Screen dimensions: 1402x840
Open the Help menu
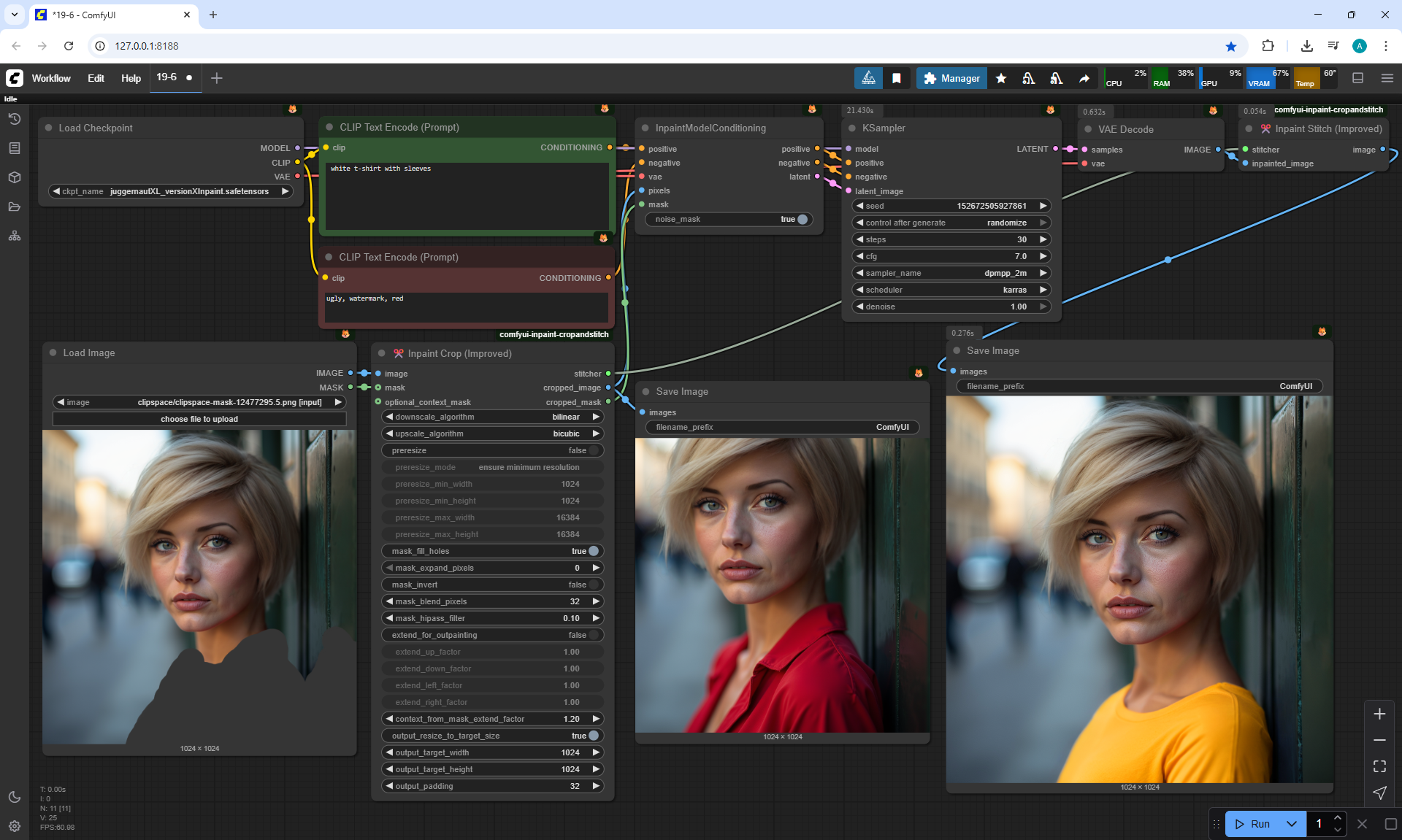131,78
